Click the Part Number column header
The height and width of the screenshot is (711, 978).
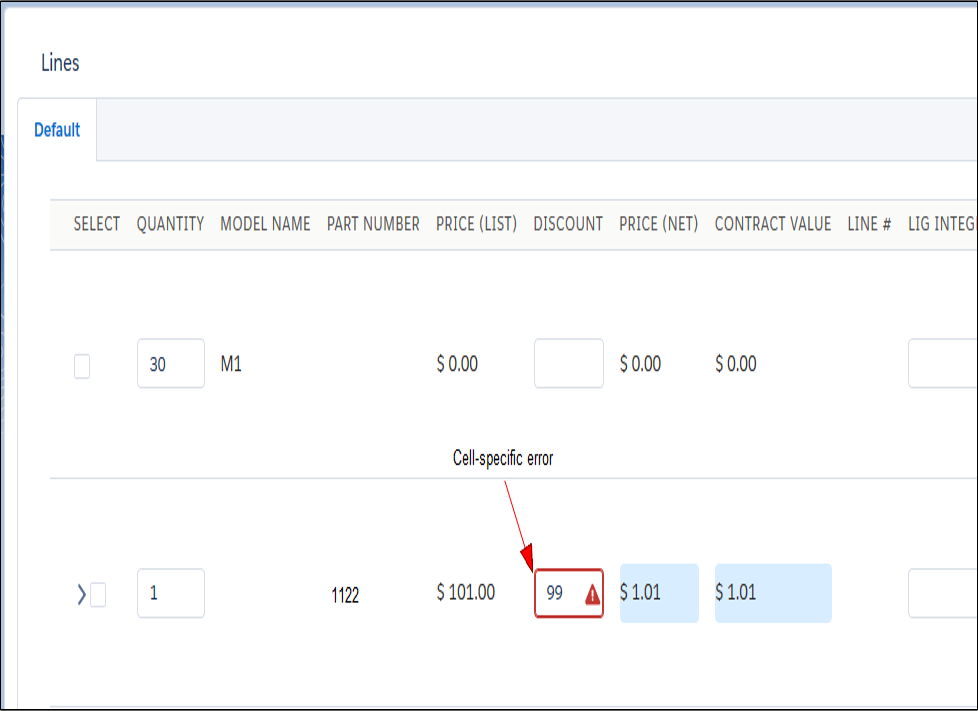373,224
